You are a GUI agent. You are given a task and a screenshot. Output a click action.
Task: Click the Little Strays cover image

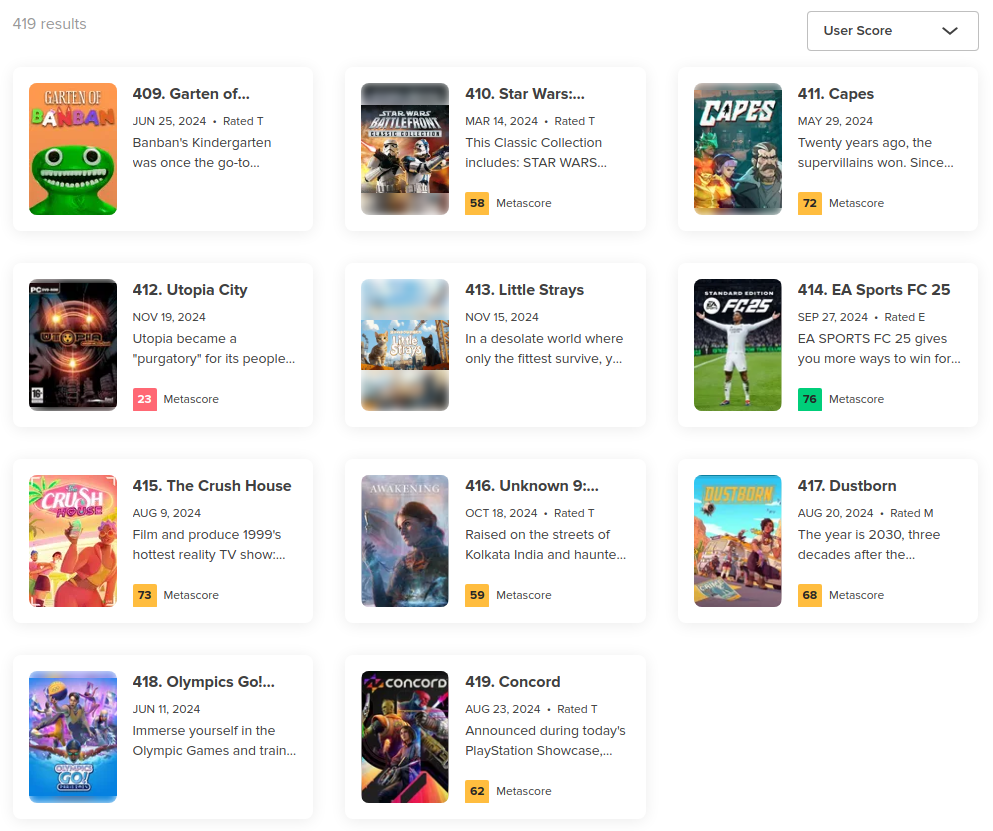(x=405, y=345)
